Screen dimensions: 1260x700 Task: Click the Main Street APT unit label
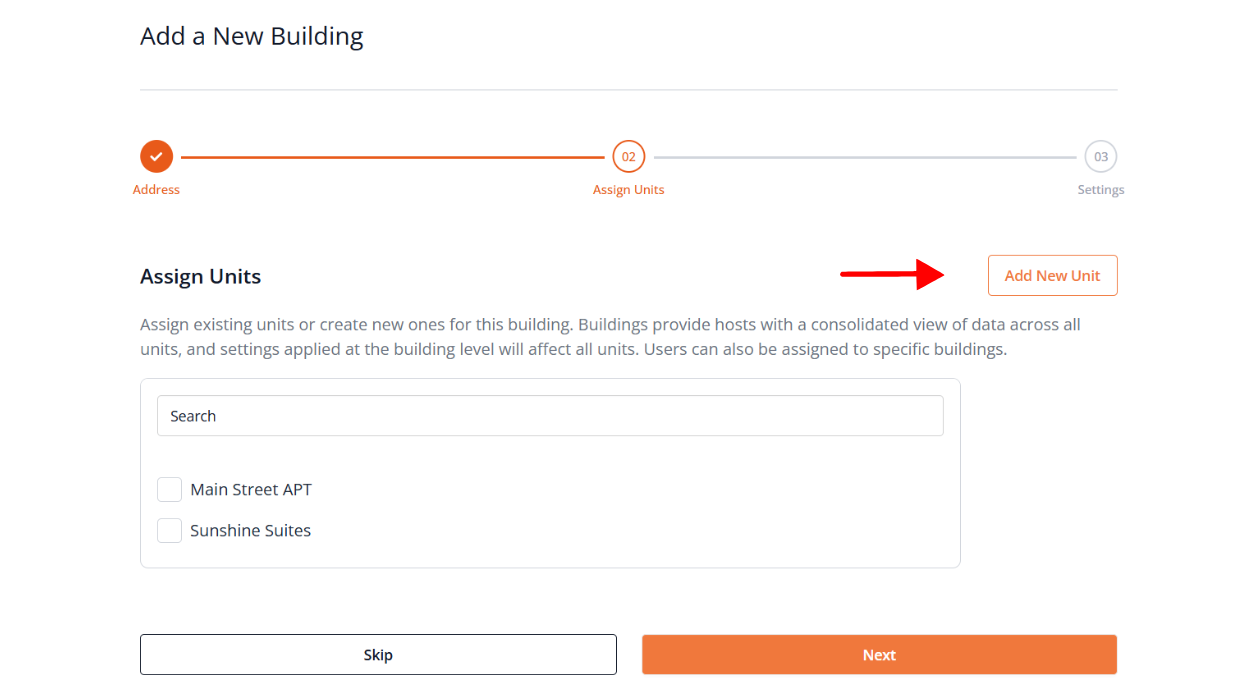pyautogui.click(x=251, y=490)
